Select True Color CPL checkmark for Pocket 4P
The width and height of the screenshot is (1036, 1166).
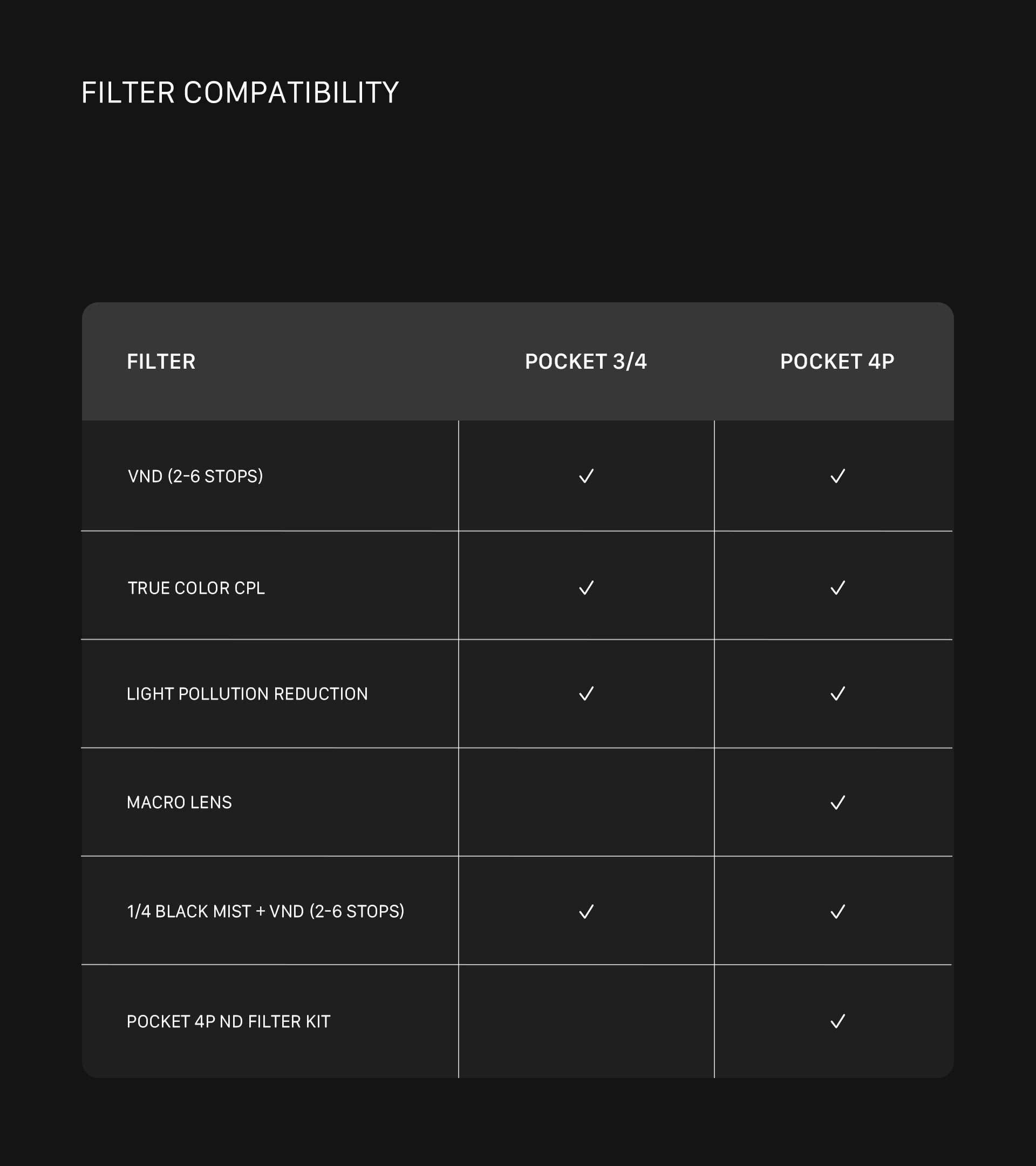tap(837, 587)
